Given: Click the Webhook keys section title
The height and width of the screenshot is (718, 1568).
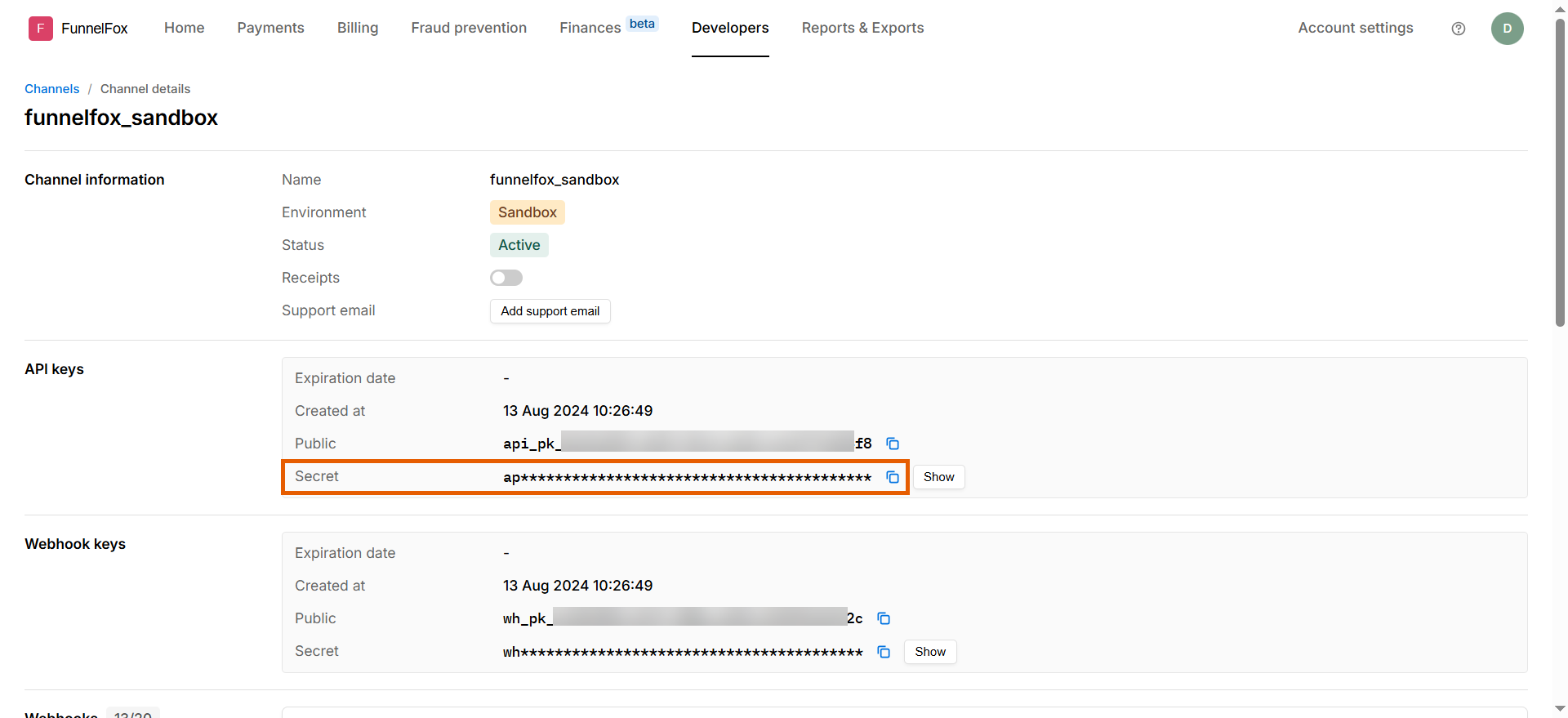Looking at the screenshot, I should 75,544.
